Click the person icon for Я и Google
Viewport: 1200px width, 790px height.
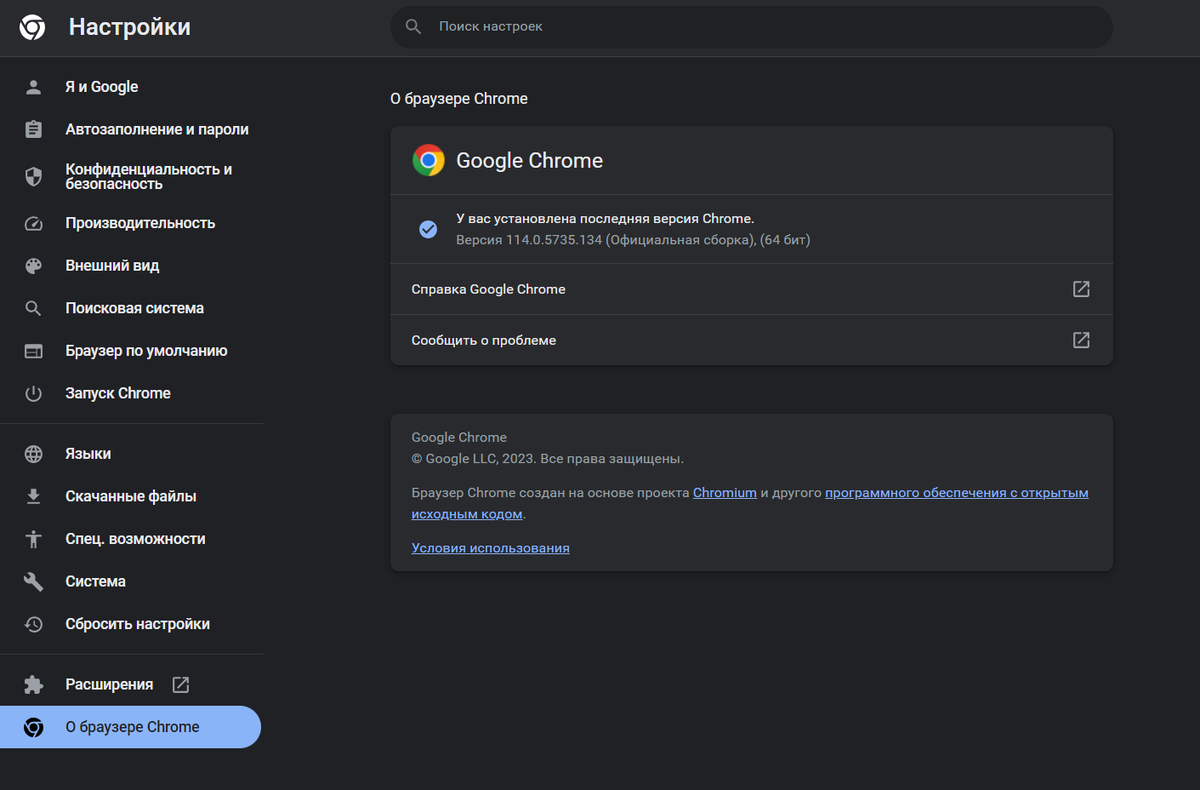click(x=34, y=87)
